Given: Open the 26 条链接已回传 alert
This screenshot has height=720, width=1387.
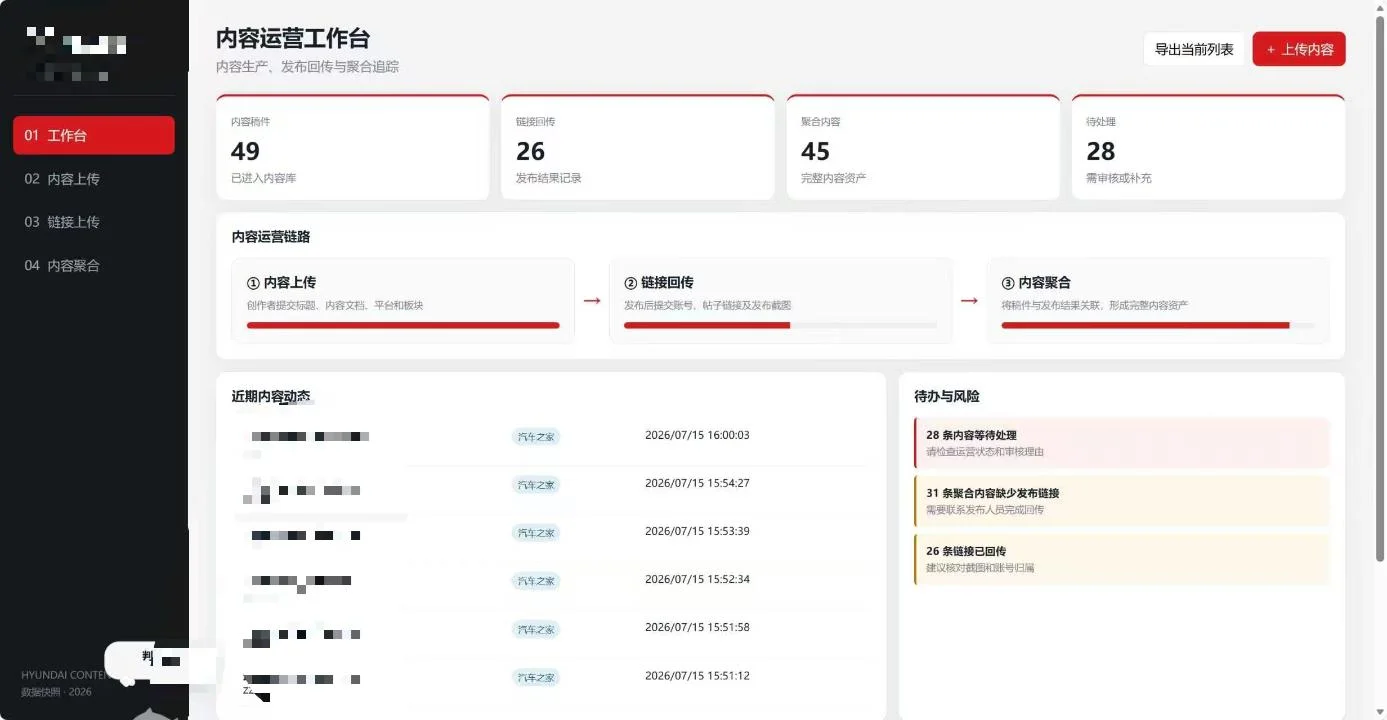Looking at the screenshot, I should point(1122,559).
